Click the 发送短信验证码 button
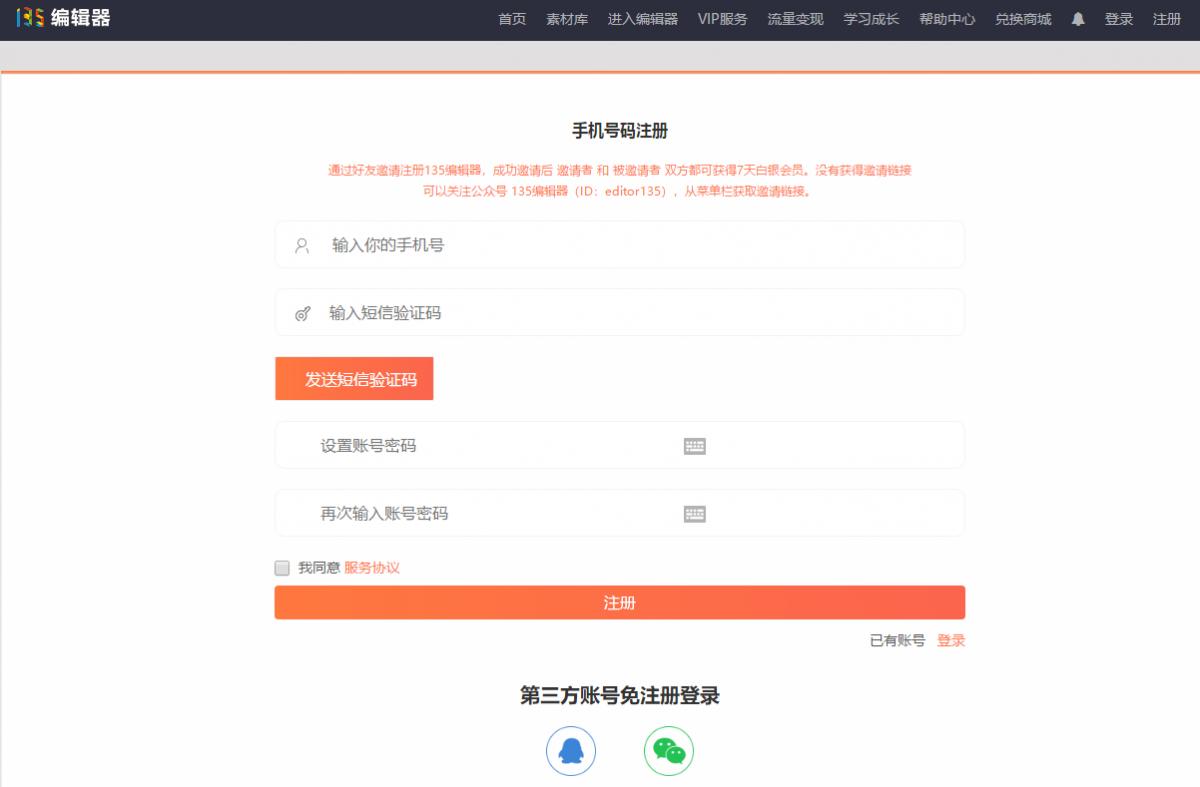Image resolution: width=1200 pixels, height=787 pixels. [354, 378]
